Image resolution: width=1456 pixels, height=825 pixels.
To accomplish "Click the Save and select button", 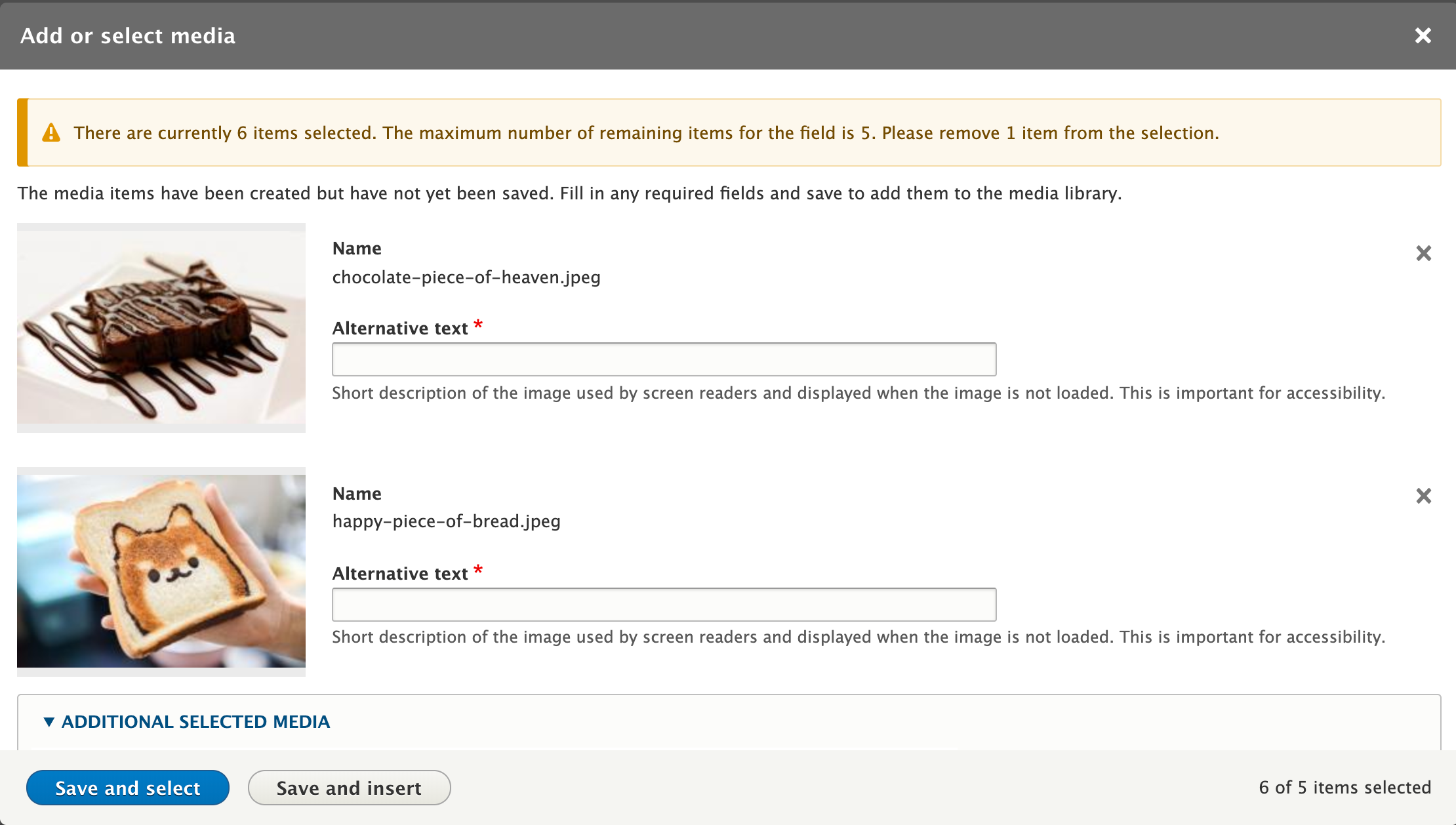I will pyautogui.click(x=128, y=787).
